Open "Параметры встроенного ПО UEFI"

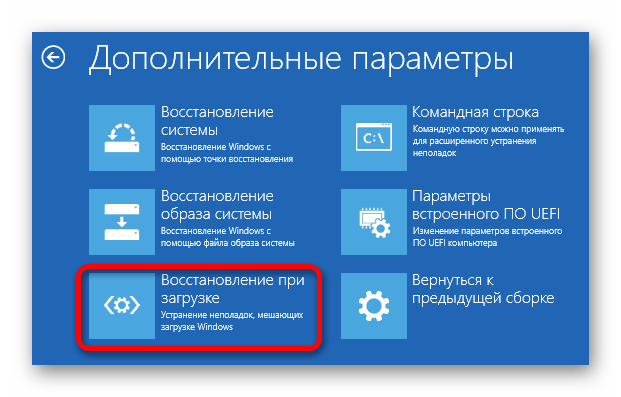tap(486, 205)
